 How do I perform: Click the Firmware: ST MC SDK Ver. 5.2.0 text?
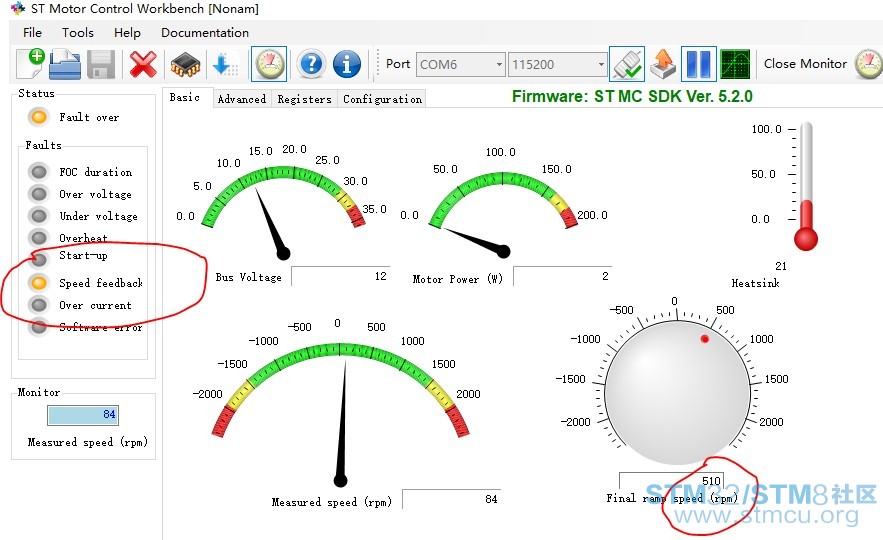pos(632,96)
